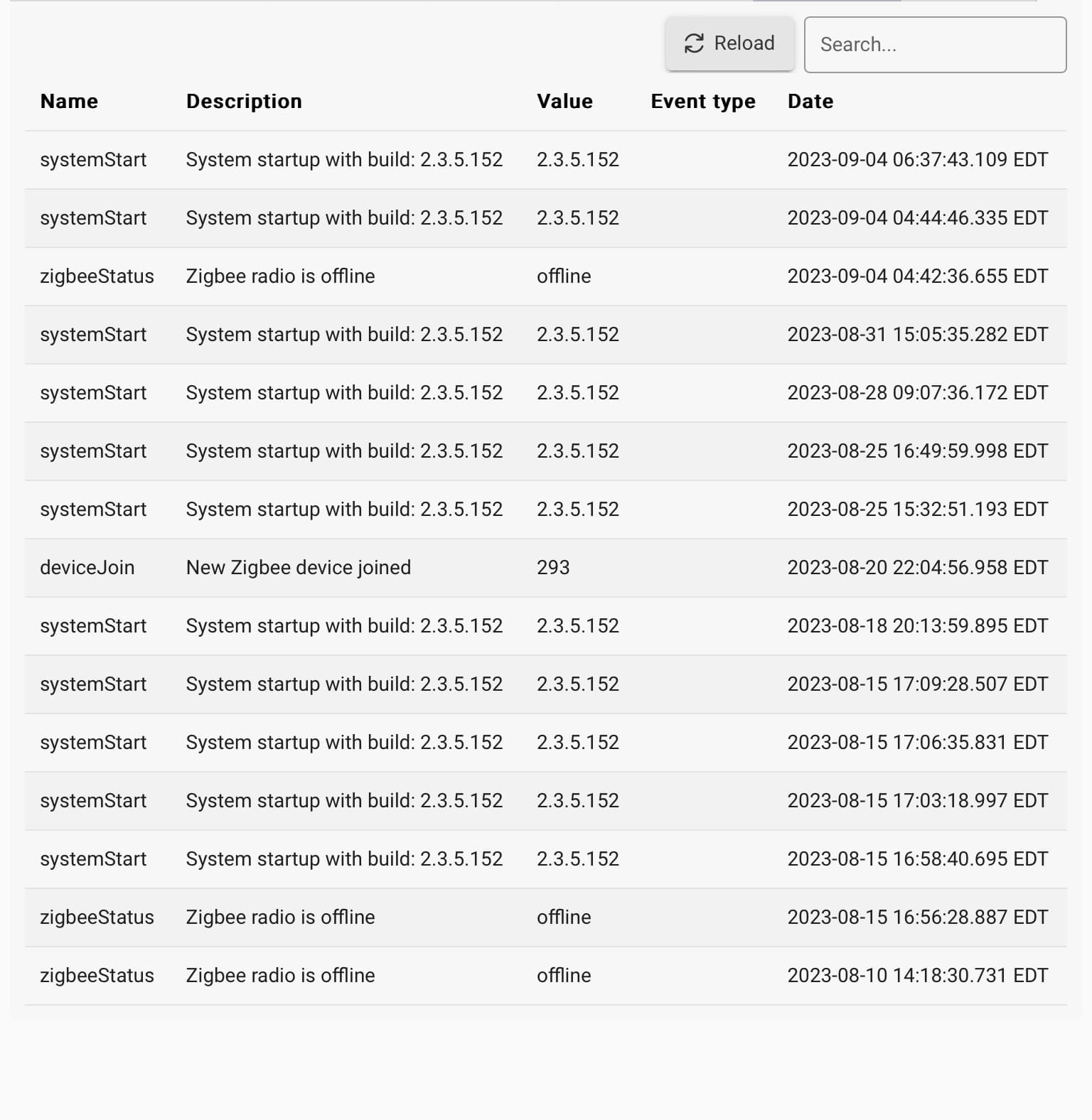The image size is (1092, 1120).
Task: Click the date 2023-08-28 09:07:36.172 EDT
Action: point(917,393)
